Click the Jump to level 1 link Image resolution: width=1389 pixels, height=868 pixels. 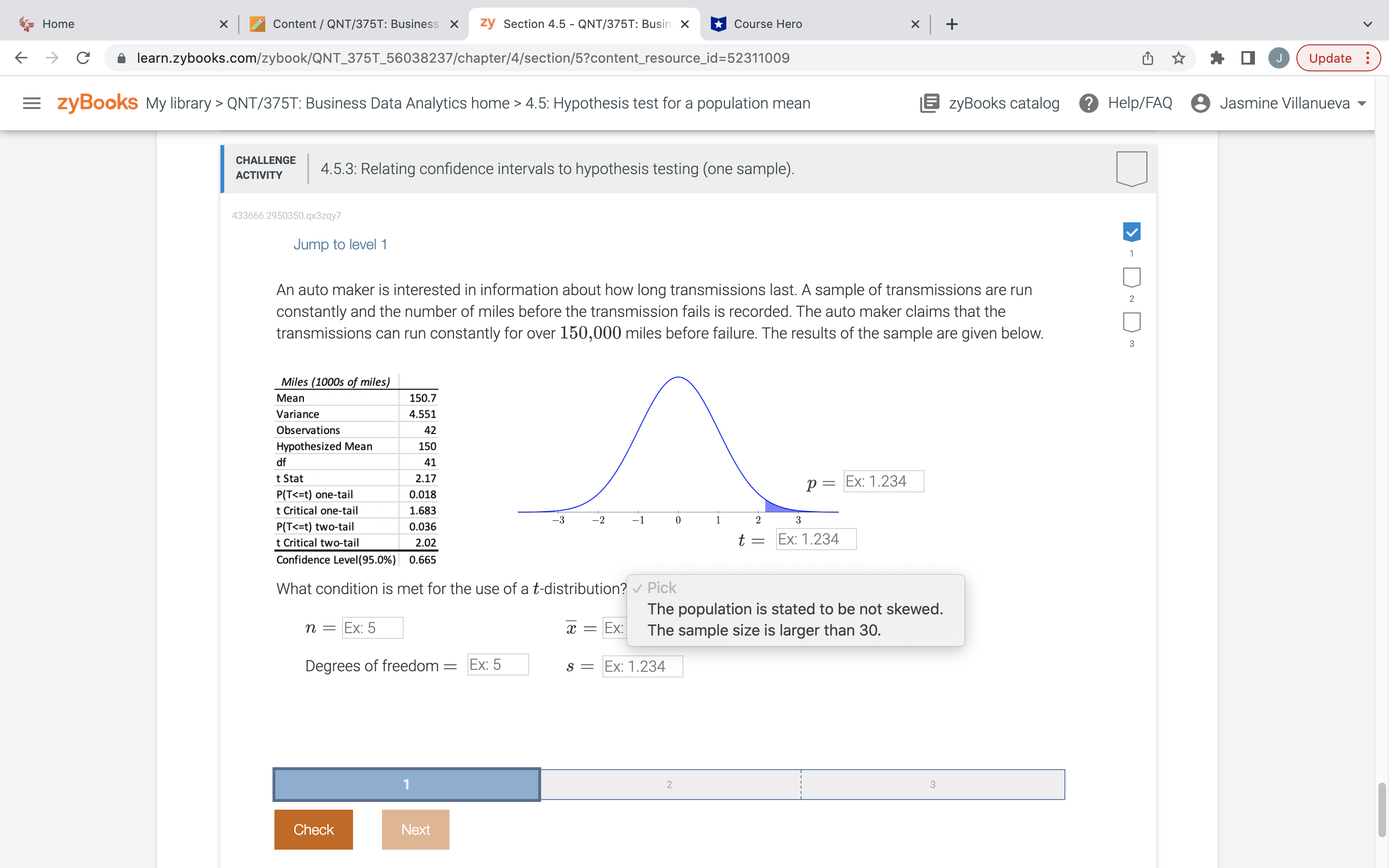pos(340,244)
